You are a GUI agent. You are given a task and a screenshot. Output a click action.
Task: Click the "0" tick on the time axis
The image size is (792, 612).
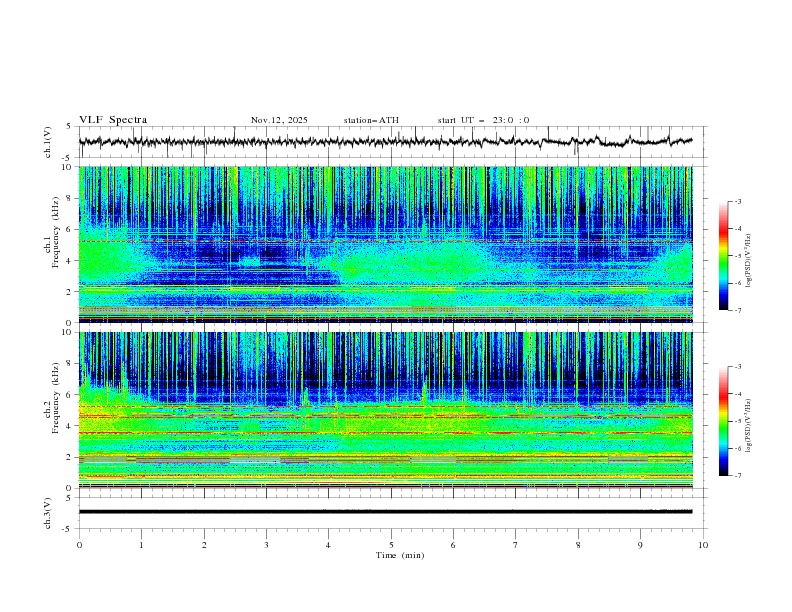coord(79,545)
